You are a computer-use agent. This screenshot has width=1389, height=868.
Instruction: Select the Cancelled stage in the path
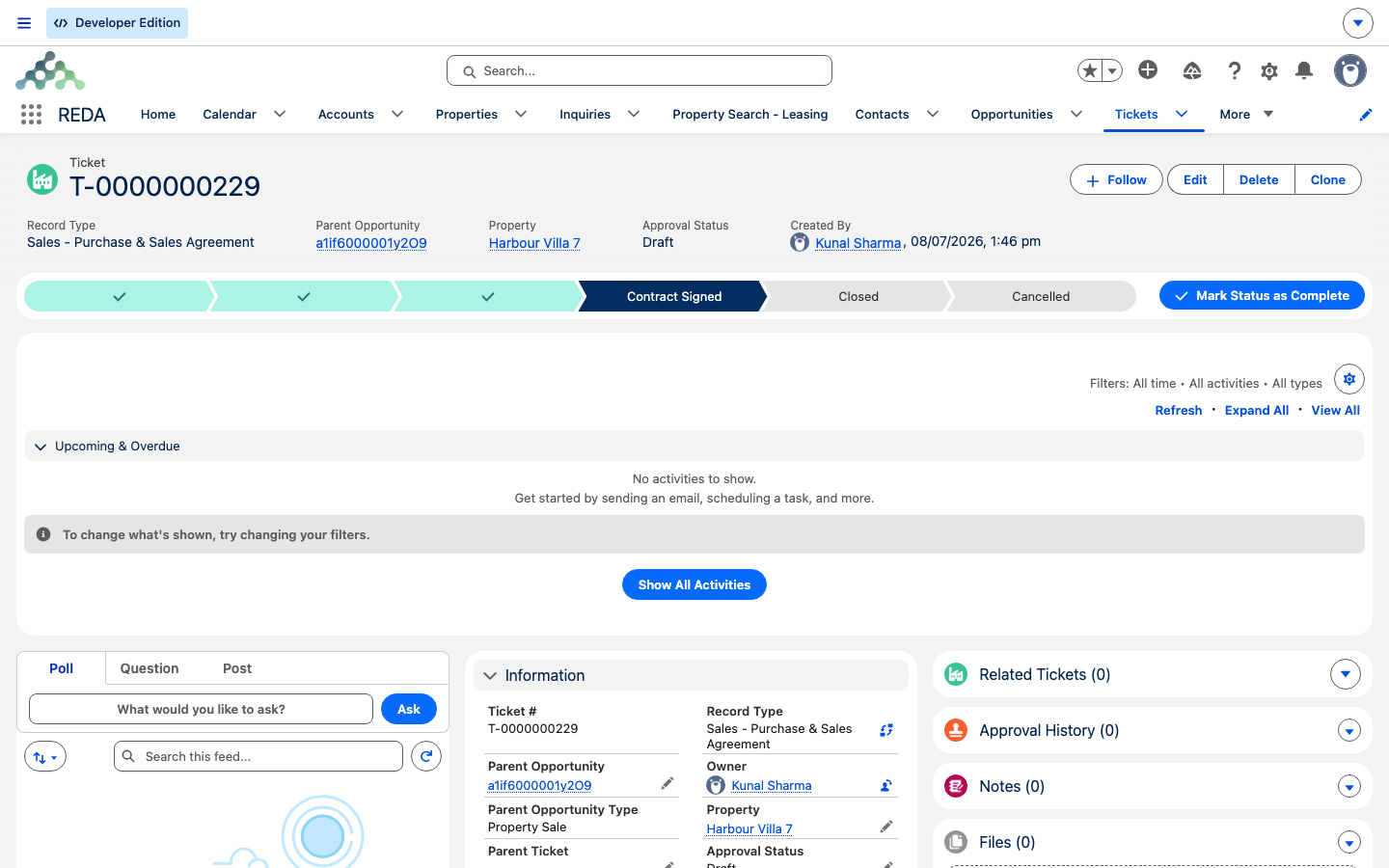(x=1041, y=296)
